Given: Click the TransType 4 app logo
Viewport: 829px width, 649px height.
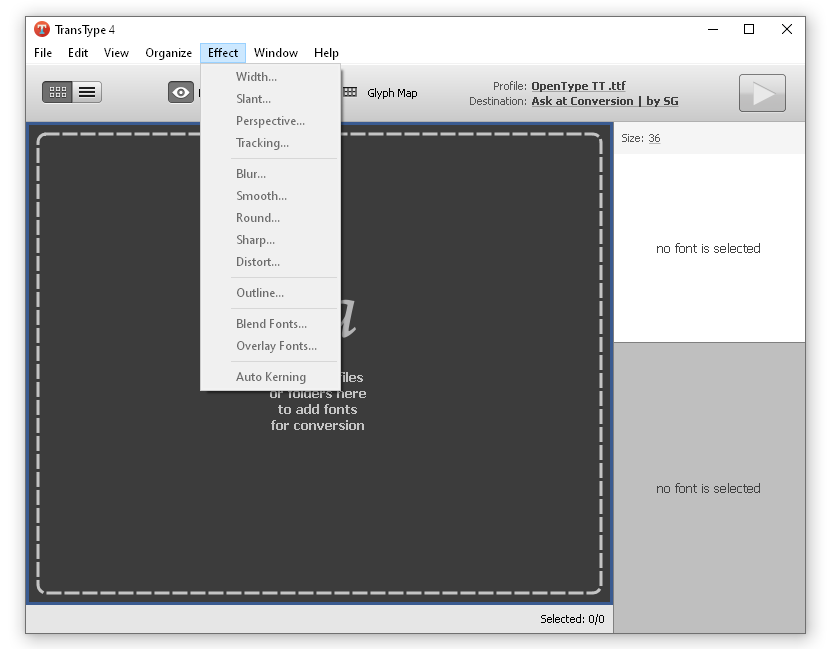Looking at the screenshot, I should click(x=42, y=30).
